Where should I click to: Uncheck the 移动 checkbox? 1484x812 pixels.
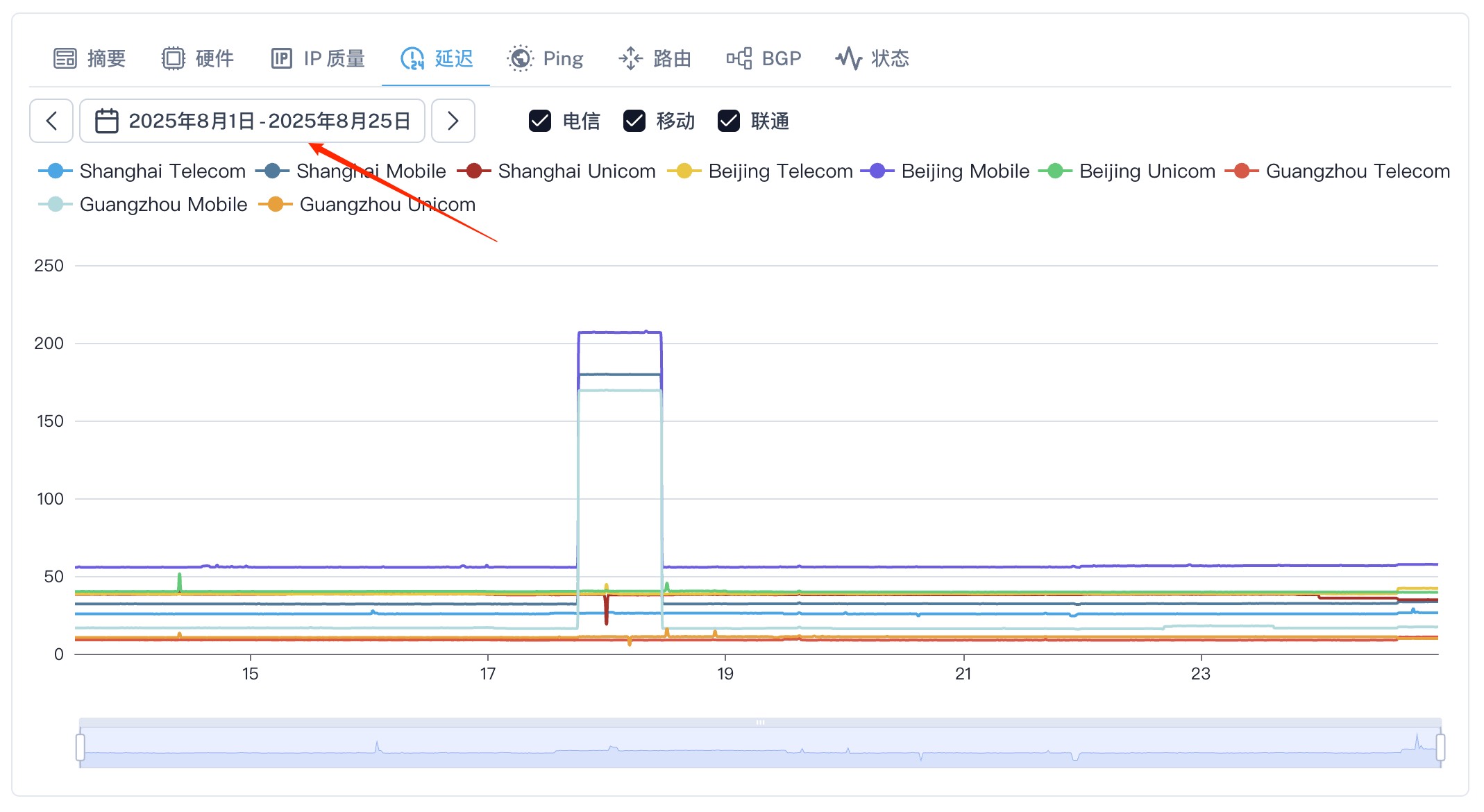(x=634, y=121)
